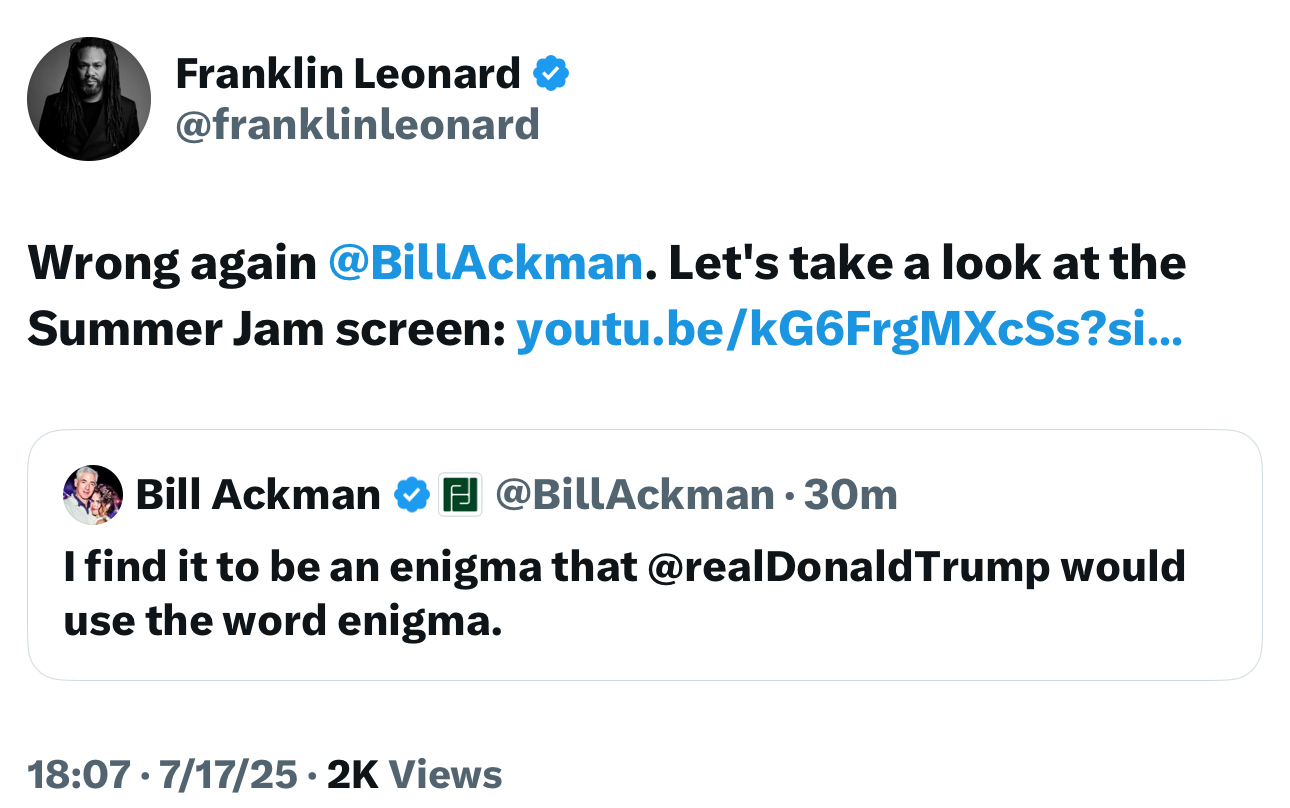Click the Bill Ackman name in the quoted tweet
This screenshot has height=808, width=1290.
coord(257,494)
